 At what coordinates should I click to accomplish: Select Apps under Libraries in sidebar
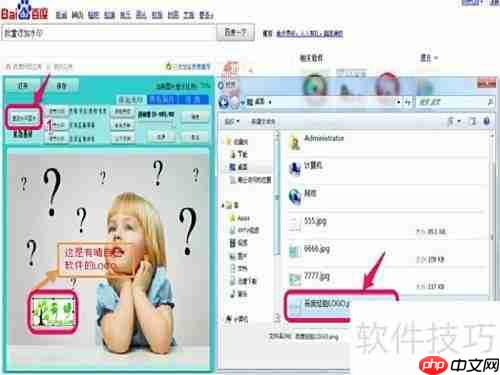coord(240,218)
